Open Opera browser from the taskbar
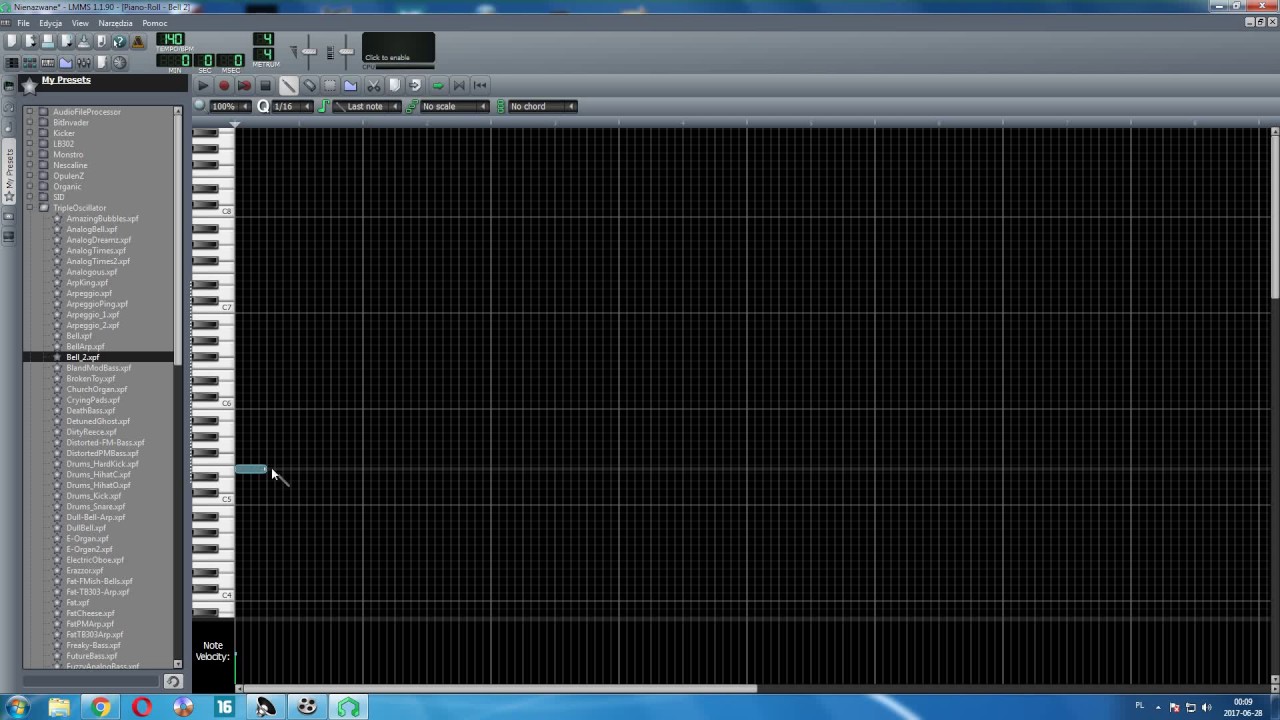 pos(141,707)
